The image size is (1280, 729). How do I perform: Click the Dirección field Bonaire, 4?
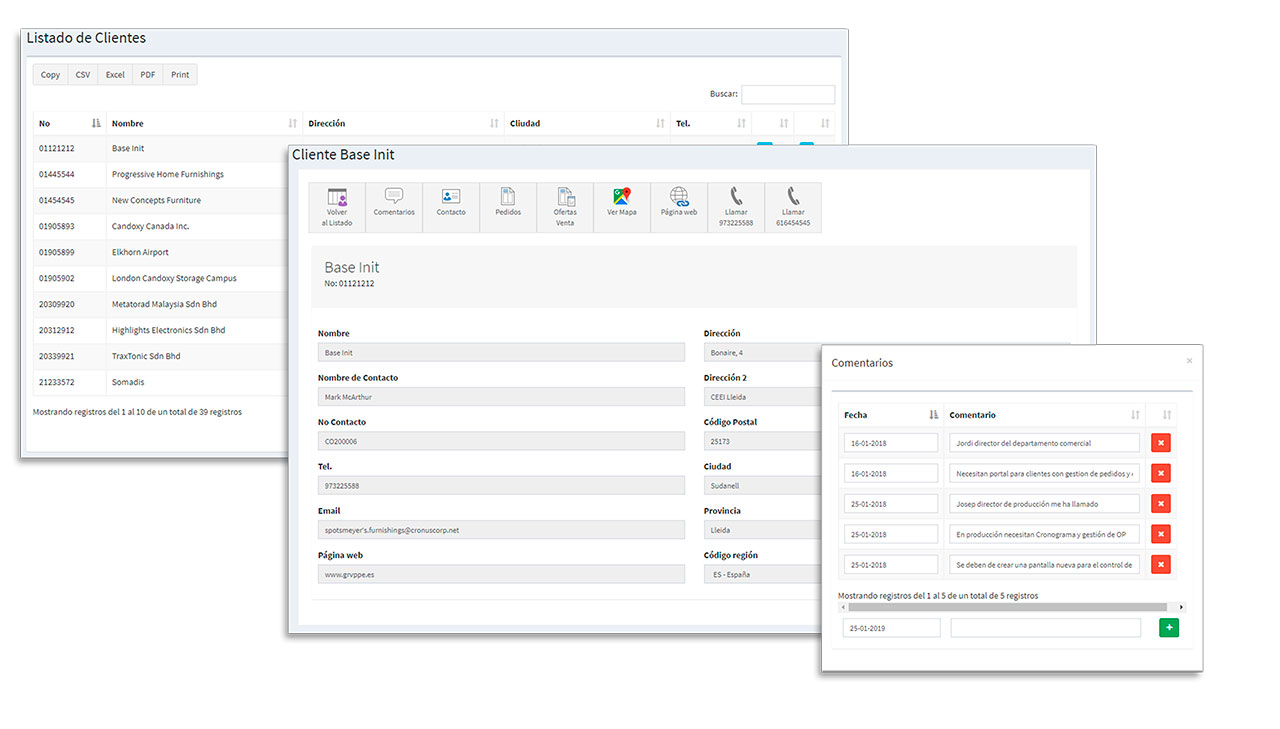762,353
